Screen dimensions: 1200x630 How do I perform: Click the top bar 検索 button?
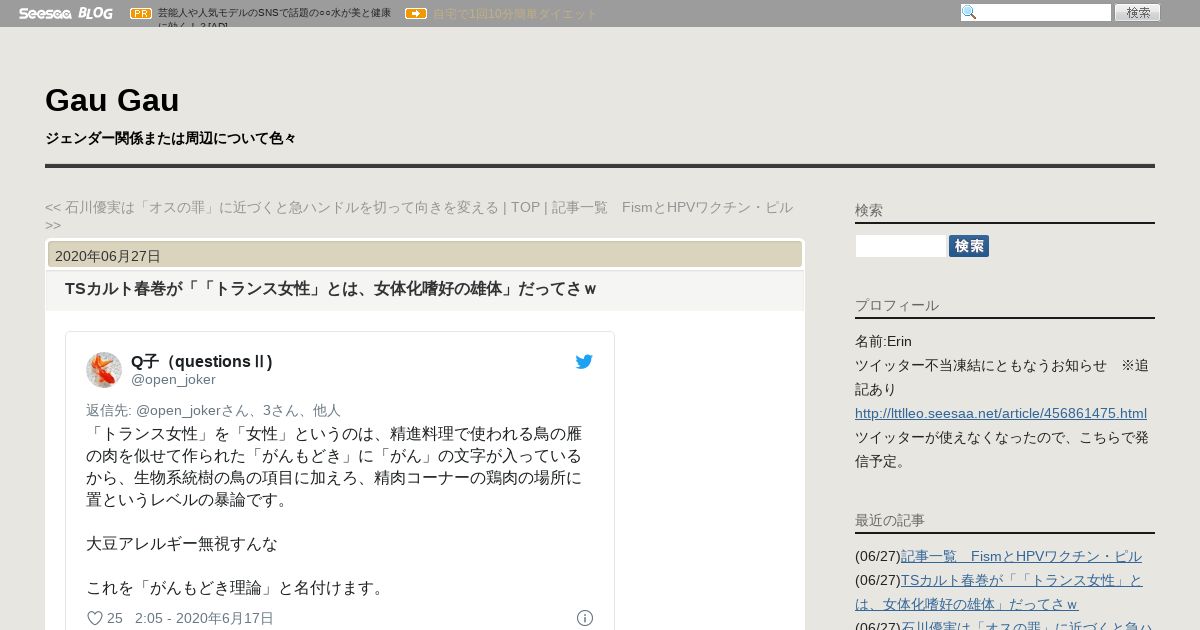coord(1138,13)
